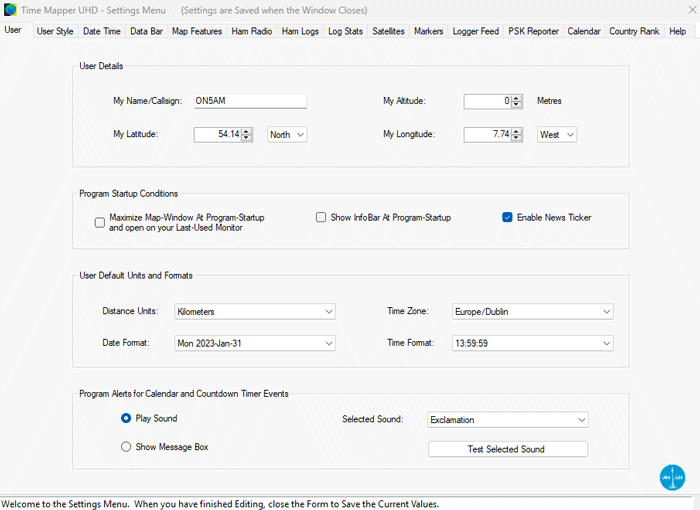Expand the Time Format dropdown

(533, 343)
